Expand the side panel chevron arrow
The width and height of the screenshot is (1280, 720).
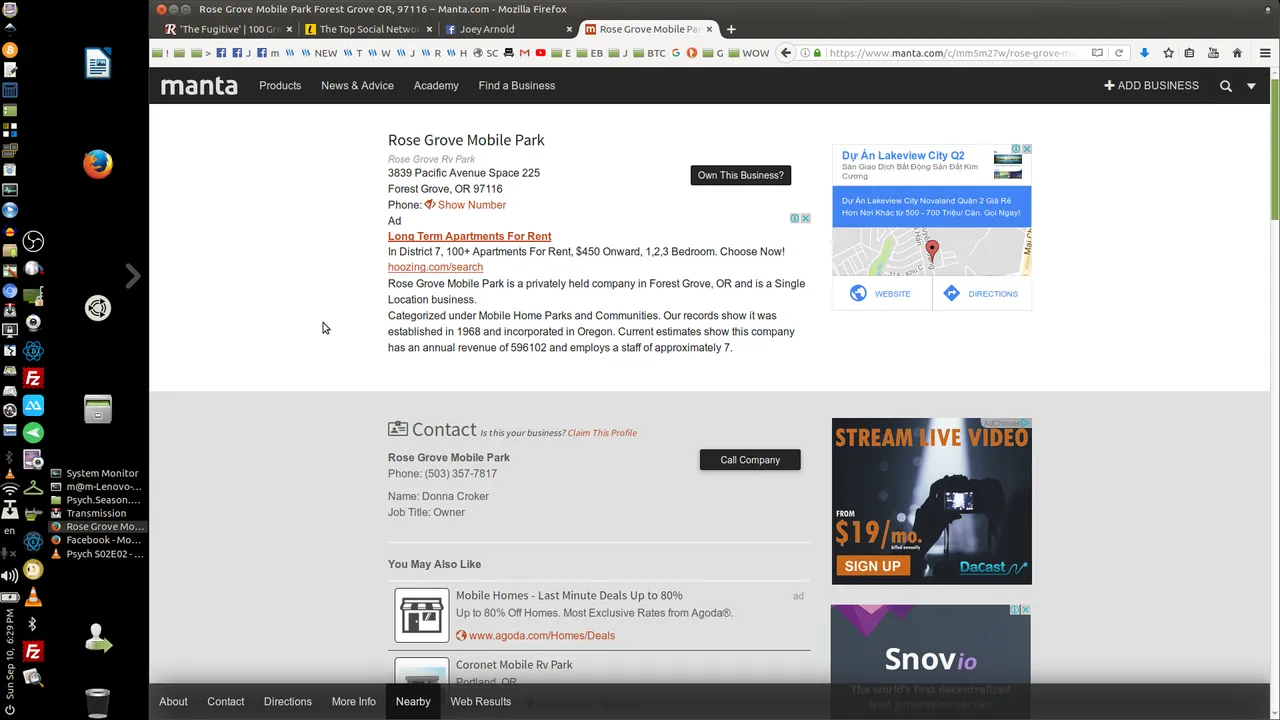[x=133, y=276]
